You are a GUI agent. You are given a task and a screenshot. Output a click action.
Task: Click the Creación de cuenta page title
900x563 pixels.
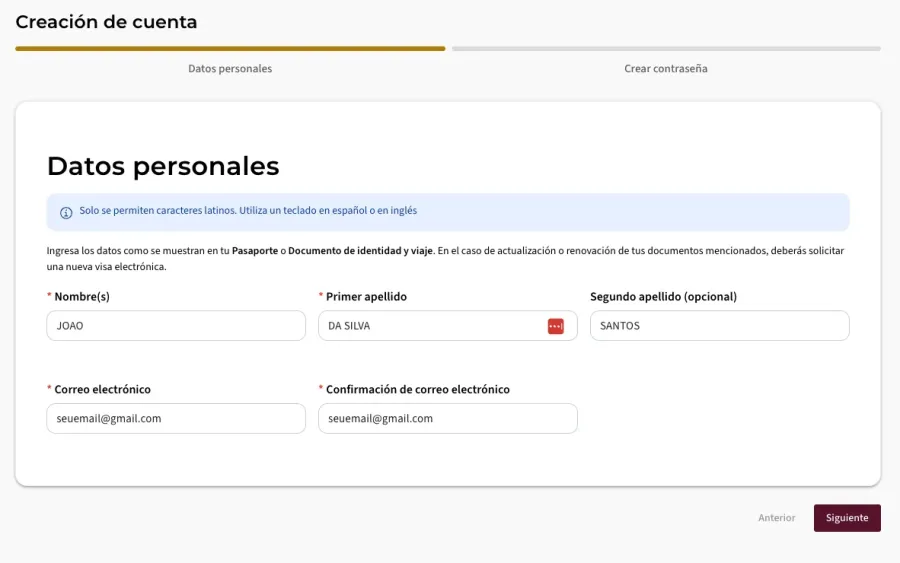point(106,22)
